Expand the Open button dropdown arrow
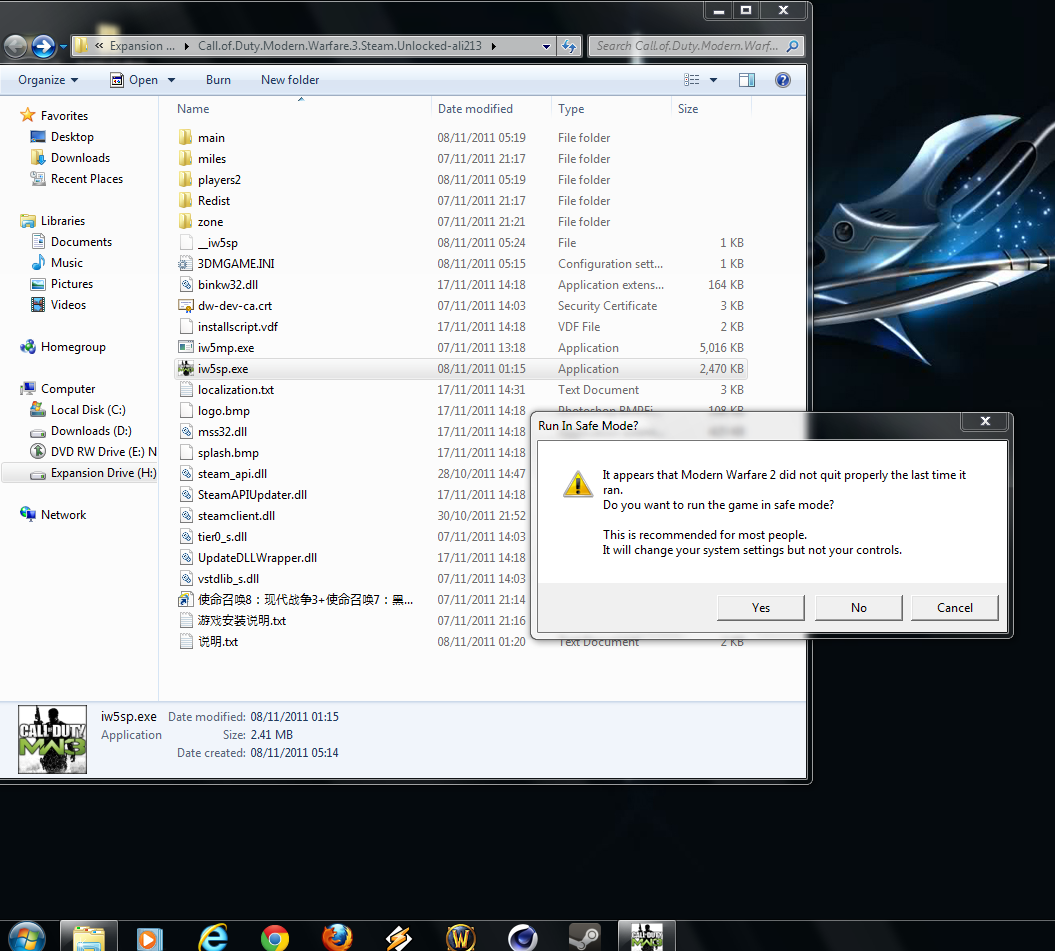The height and width of the screenshot is (951, 1055). (172, 80)
